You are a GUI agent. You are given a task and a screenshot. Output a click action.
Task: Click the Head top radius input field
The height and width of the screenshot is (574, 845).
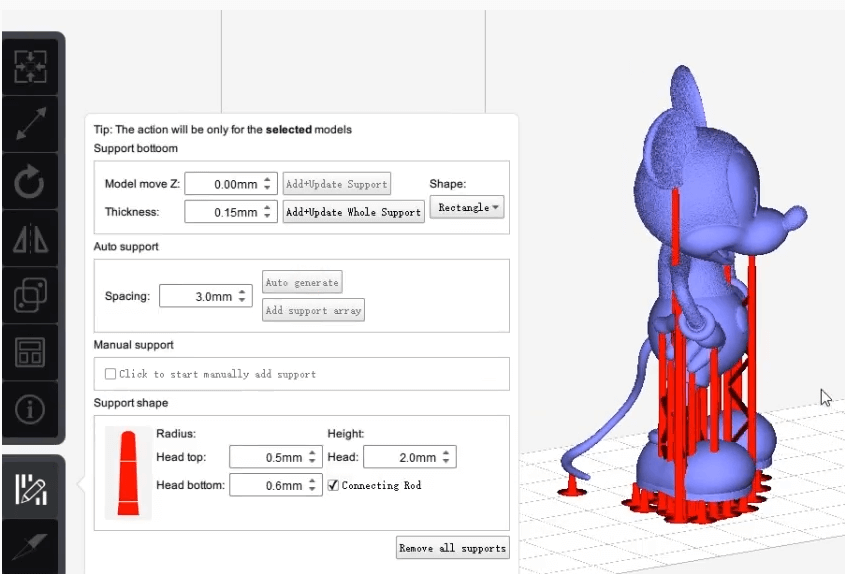(x=267, y=457)
